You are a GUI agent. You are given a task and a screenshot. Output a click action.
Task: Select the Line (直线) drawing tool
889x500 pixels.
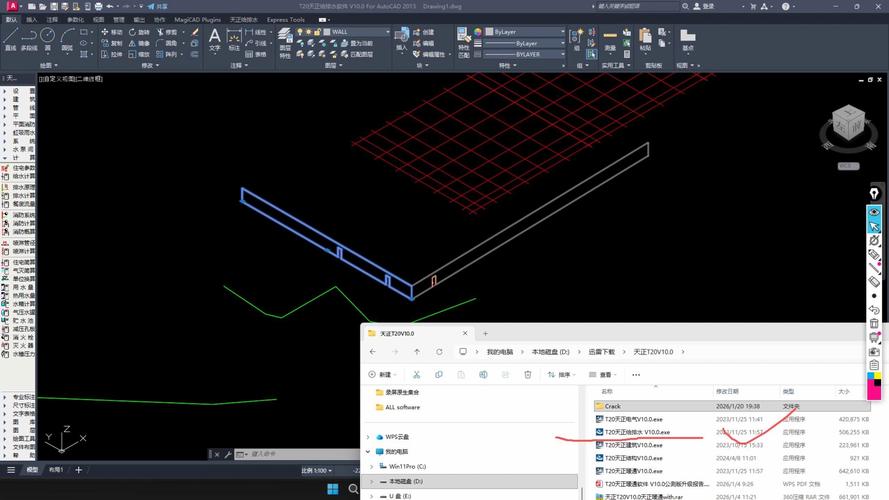point(10,39)
